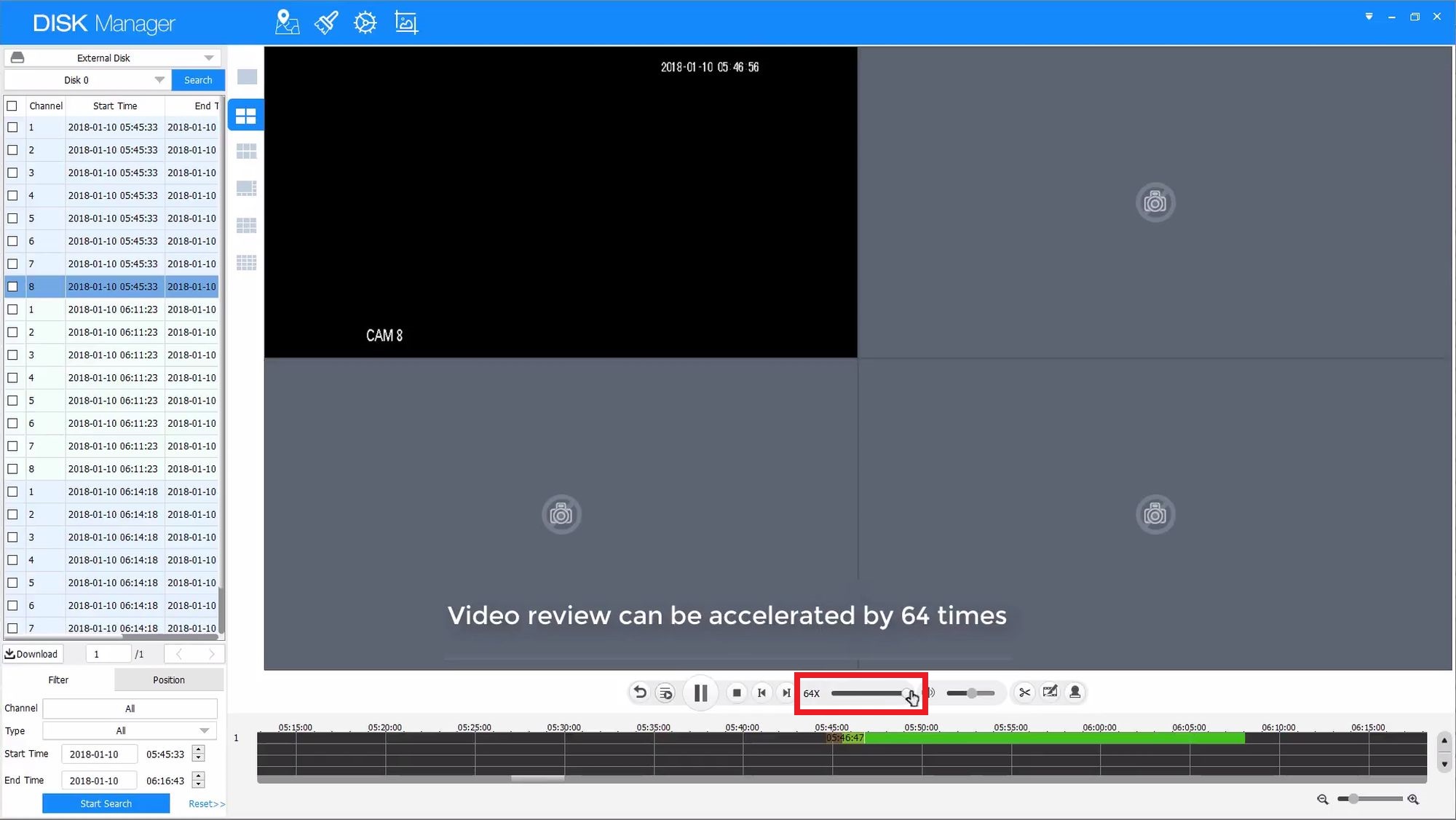Click the stamp watermark icon
Screen dimensions: 1456x820
click(x=1075, y=693)
